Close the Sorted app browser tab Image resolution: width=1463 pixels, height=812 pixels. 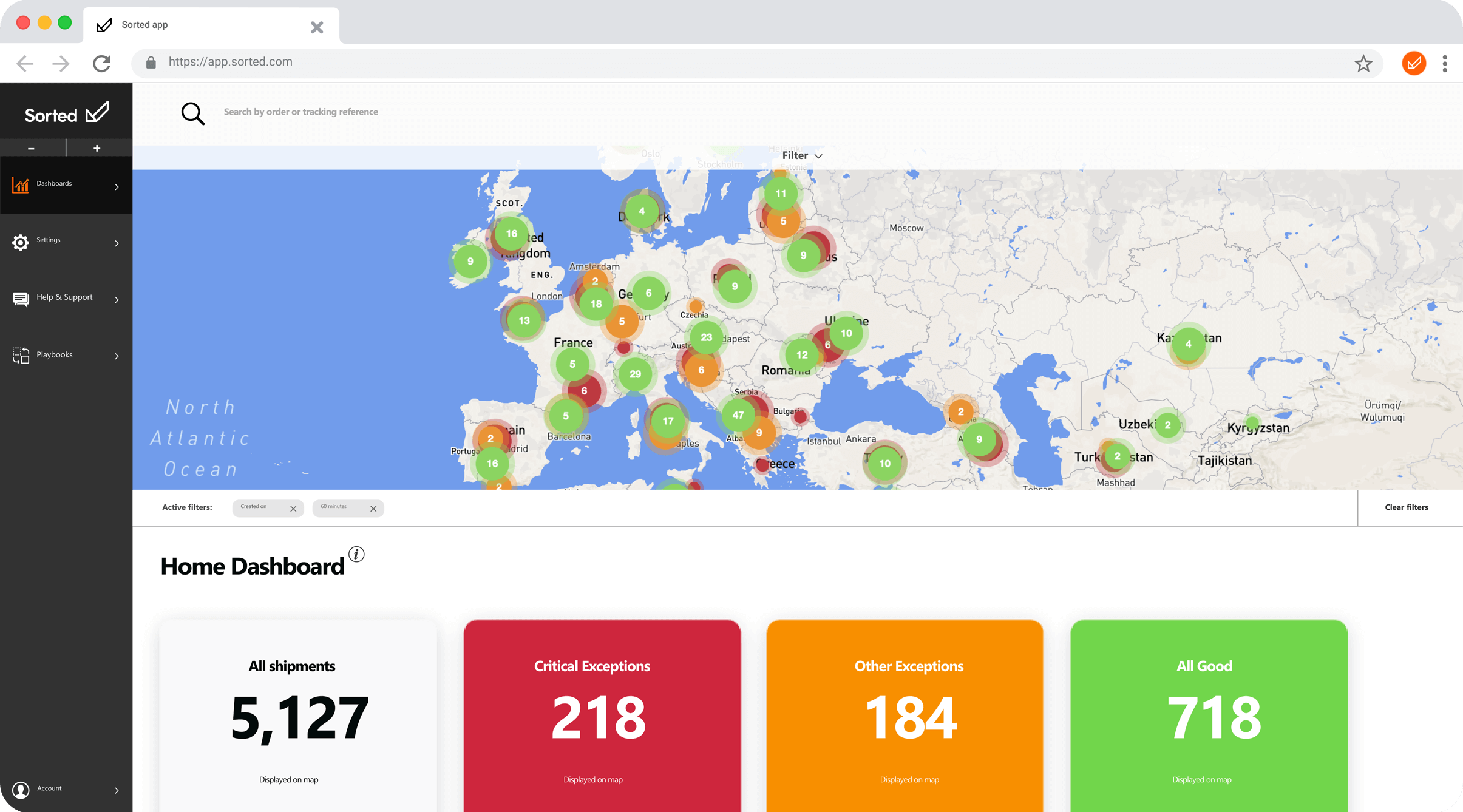click(317, 27)
